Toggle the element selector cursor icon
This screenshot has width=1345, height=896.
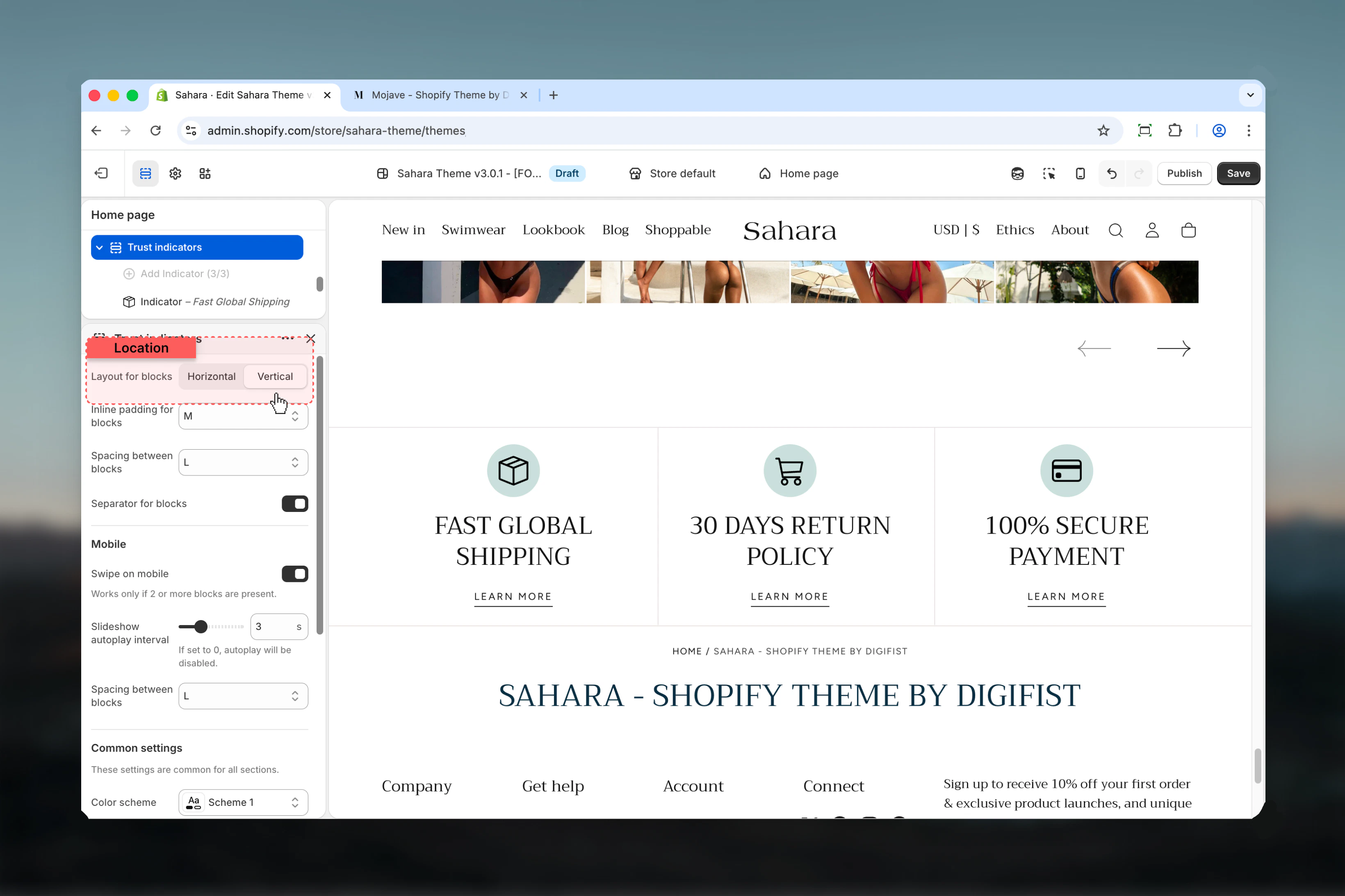(x=1049, y=173)
